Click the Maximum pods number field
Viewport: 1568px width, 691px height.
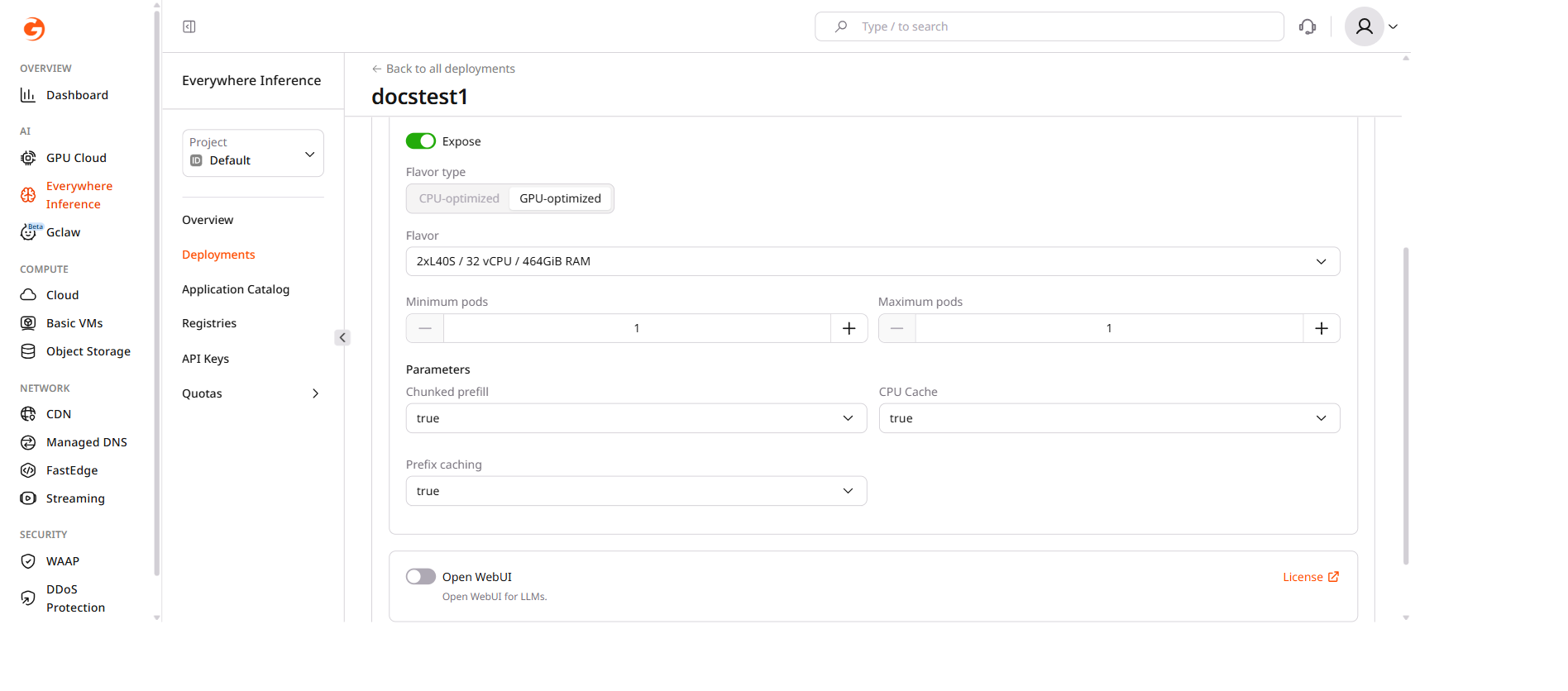(1109, 328)
